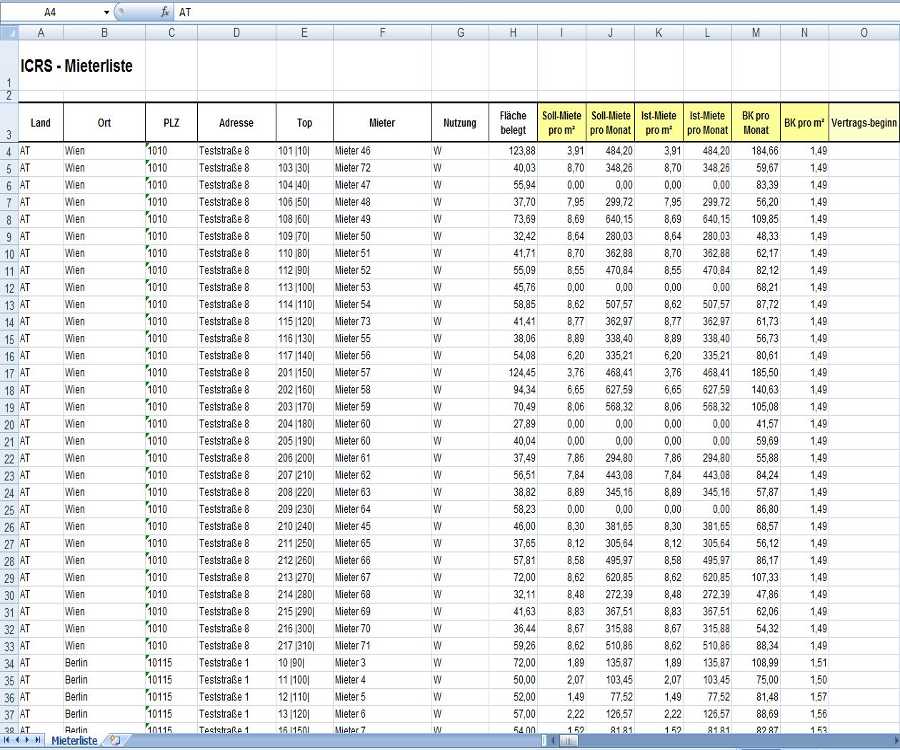Jump to first sheet tab arrow
This screenshot has height=750, width=900.
pyautogui.click(x=7, y=740)
